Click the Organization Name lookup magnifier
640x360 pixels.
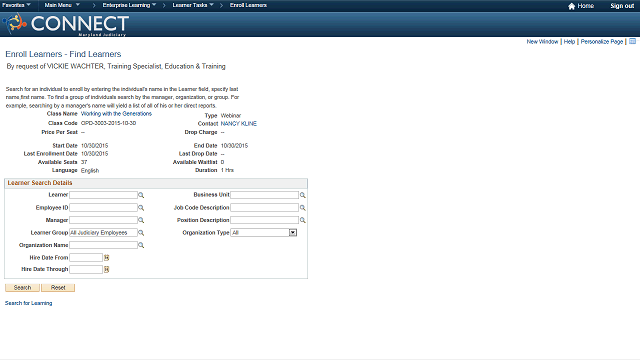click(x=141, y=245)
